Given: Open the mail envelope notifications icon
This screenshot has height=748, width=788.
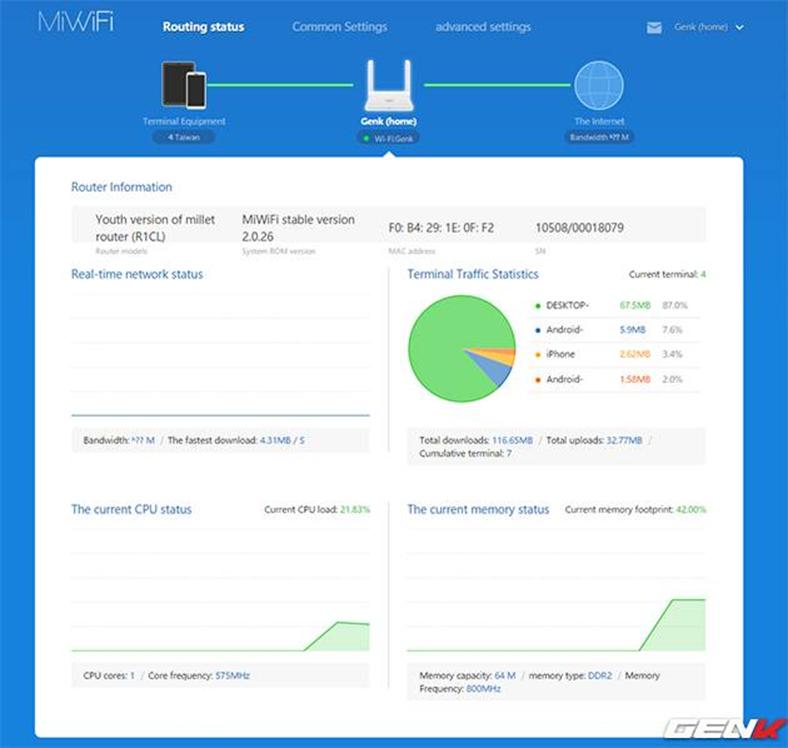Looking at the screenshot, I should coord(654,28).
